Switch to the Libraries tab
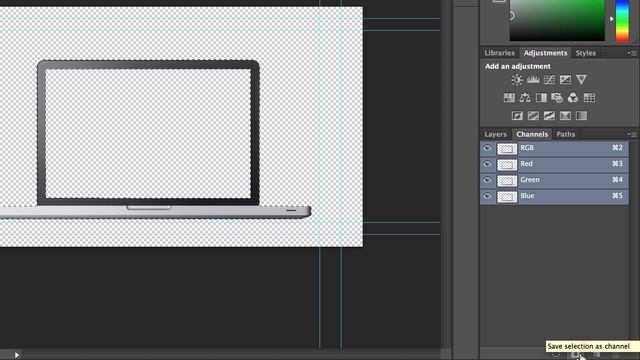The image size is (640, 360). pyautogui.click(x=500, y=53)
